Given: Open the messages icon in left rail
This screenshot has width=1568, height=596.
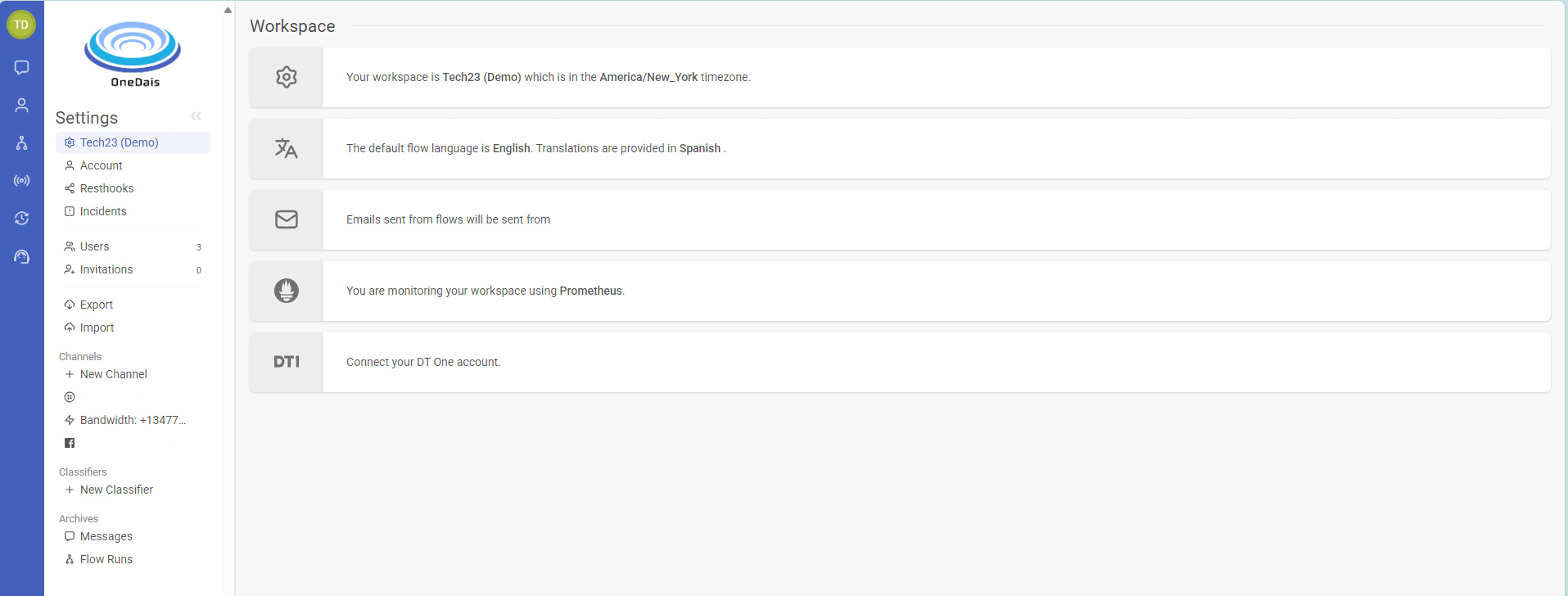Looking at the screenshot, I should point(22,67).
